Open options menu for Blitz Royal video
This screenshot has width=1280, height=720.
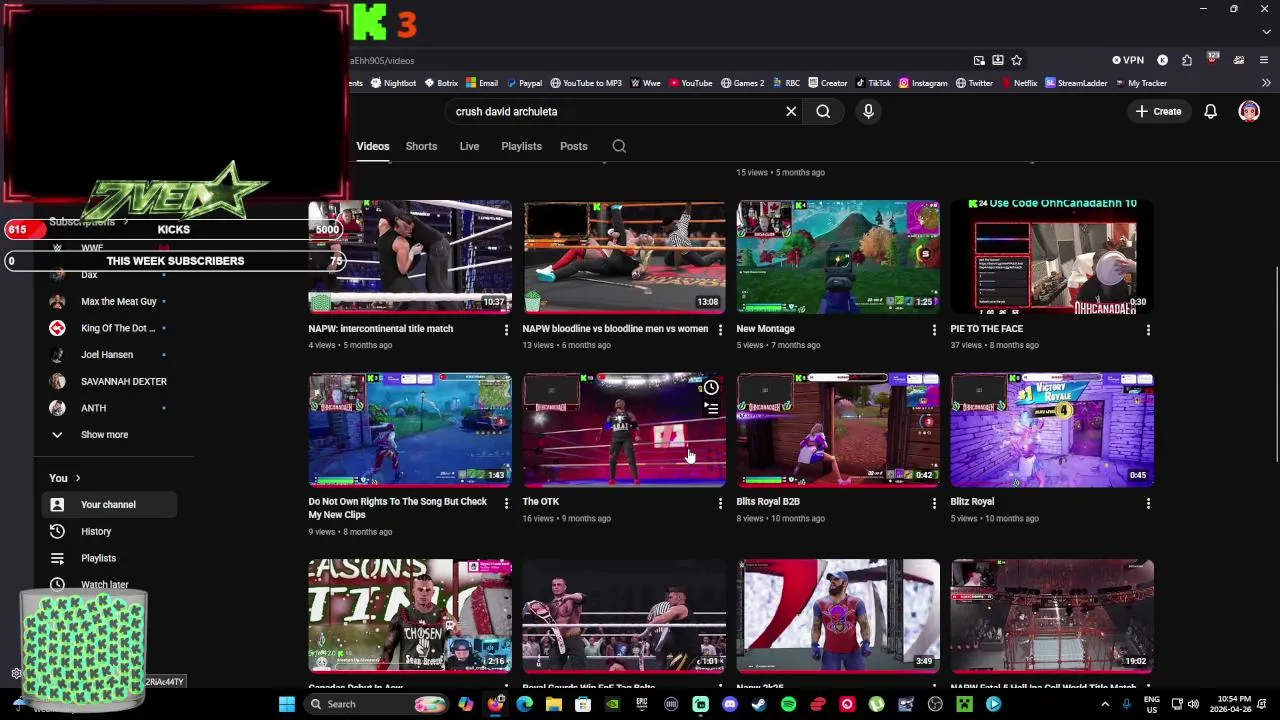point(1148,503)
